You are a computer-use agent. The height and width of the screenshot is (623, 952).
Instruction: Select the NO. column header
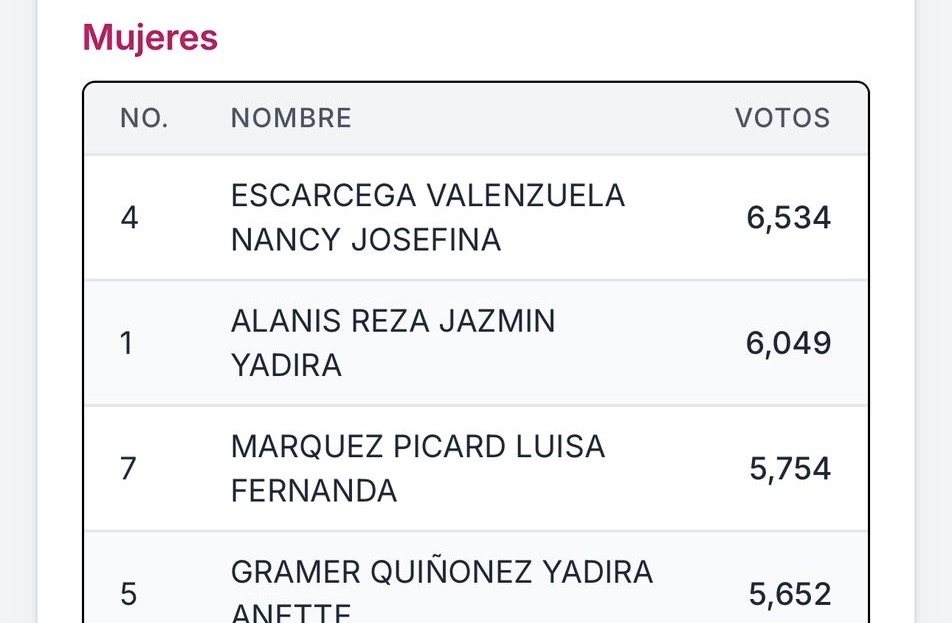pyautogui.click(x=144, y=118)
